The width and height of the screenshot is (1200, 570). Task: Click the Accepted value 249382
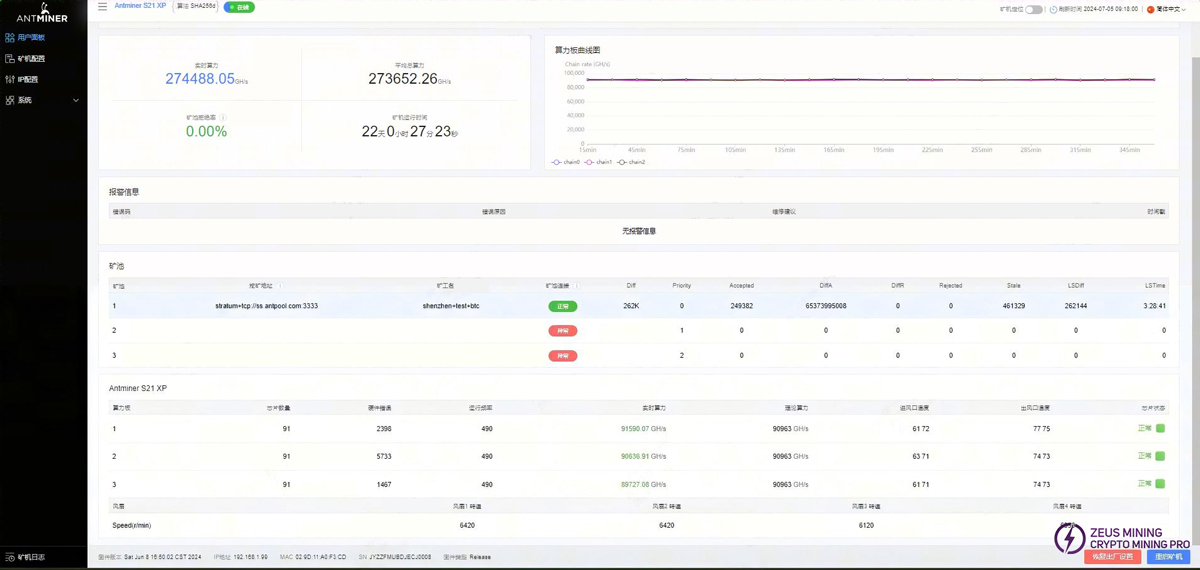(x=741, y=306)
